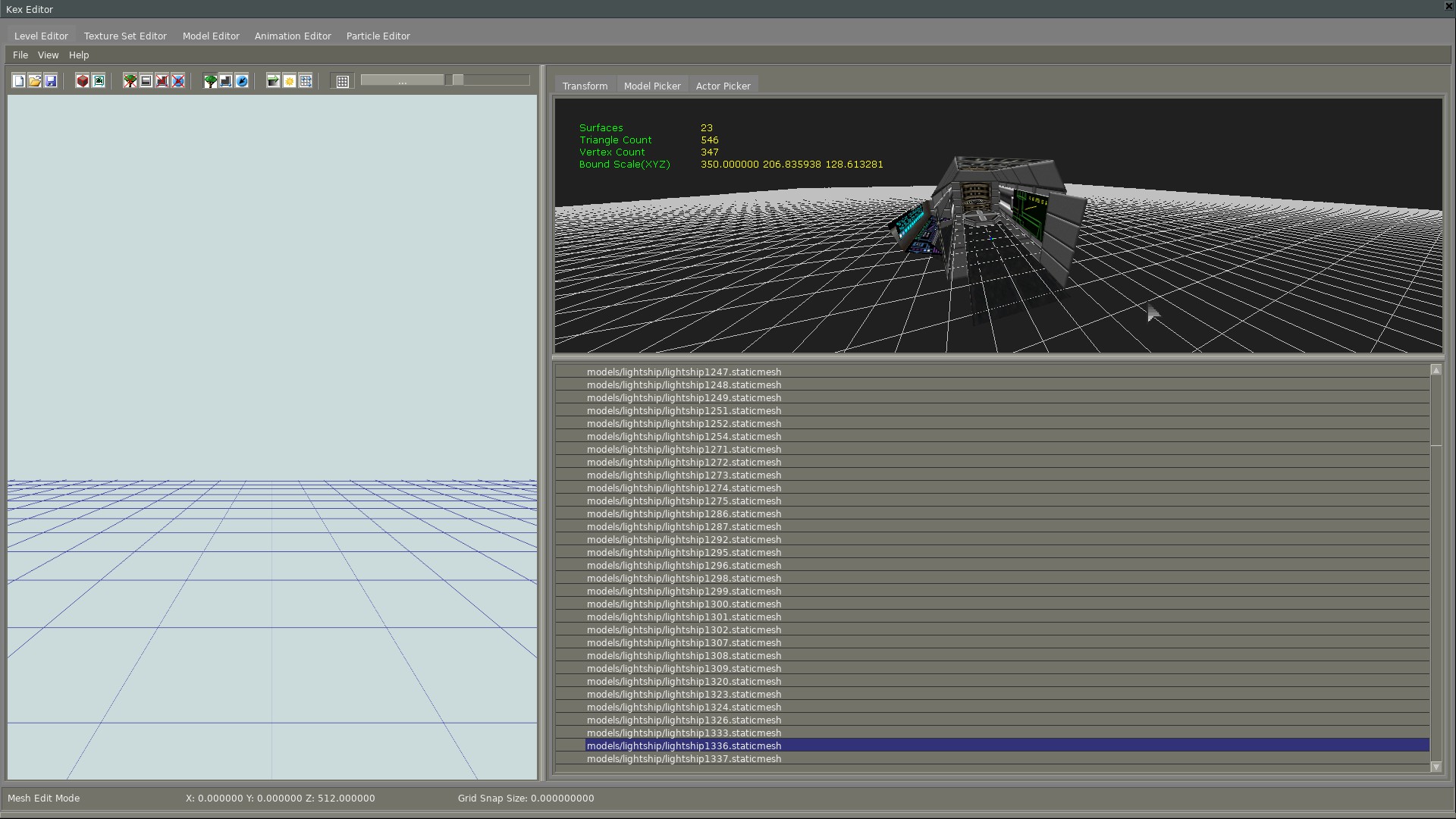Open the View menu

[x=48, y=55]
